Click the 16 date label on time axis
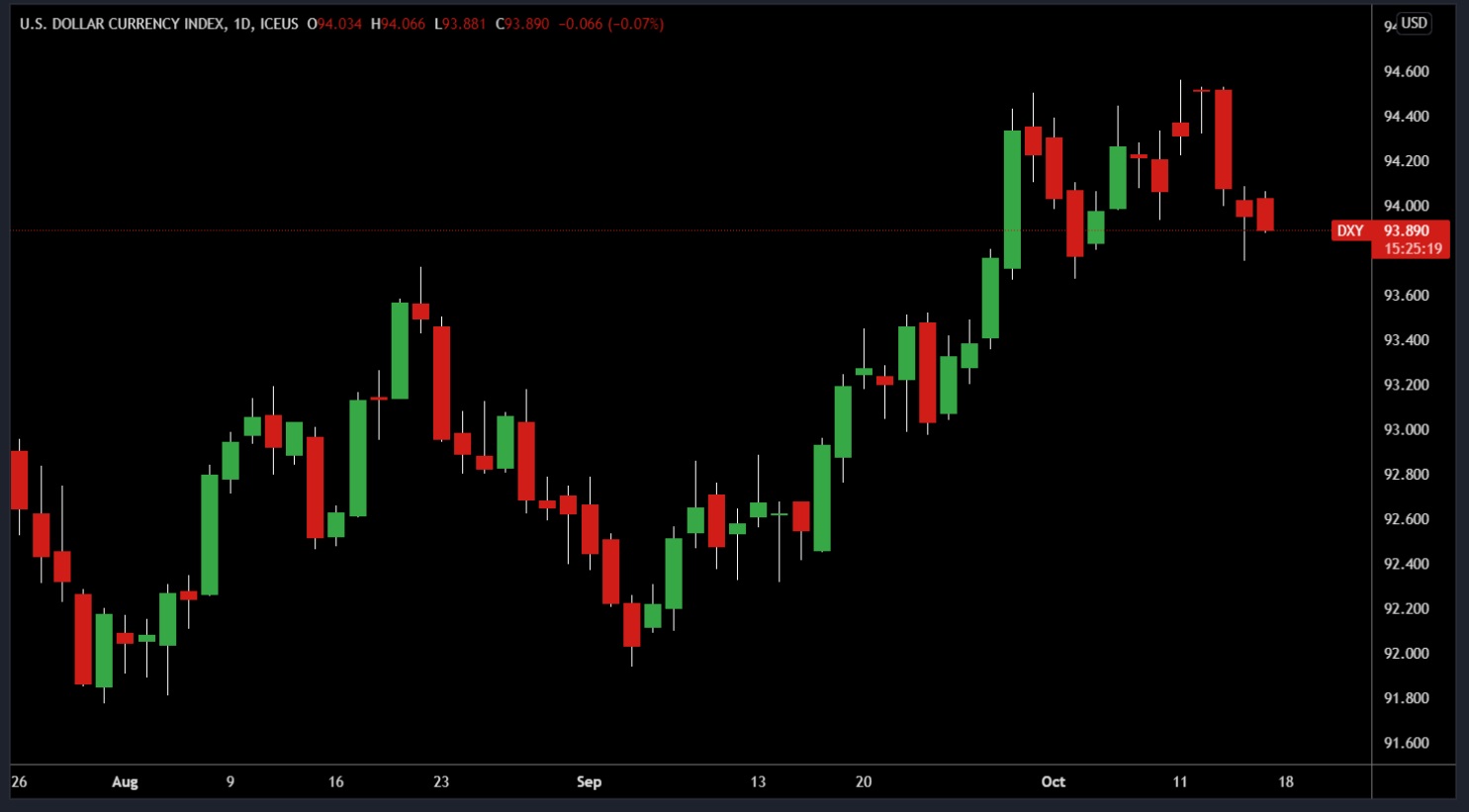The height and width of the screenshot is (812, 1469). 335,781
